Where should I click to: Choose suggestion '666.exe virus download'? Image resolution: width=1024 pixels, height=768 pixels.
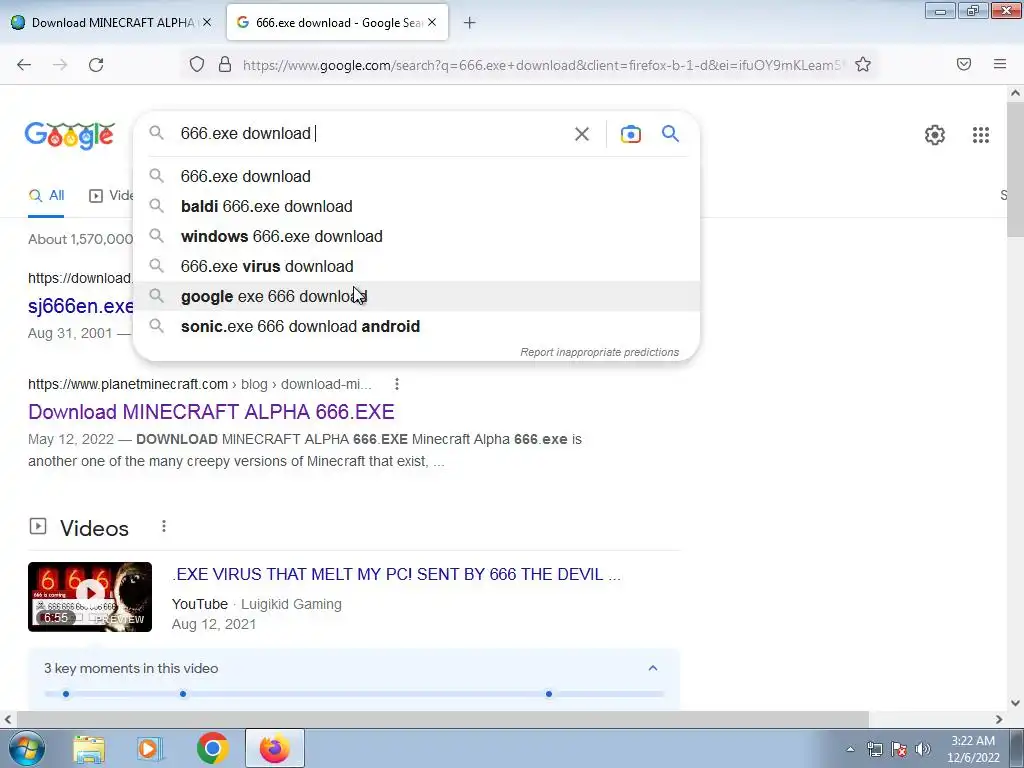pos(416,266)
